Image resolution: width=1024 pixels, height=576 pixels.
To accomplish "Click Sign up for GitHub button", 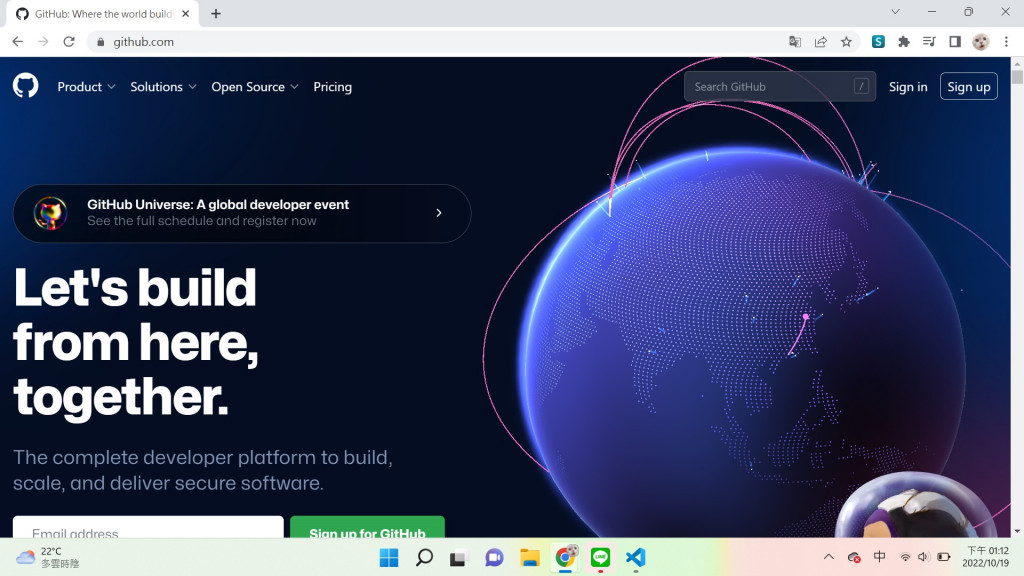I will [x=367, y=527].
